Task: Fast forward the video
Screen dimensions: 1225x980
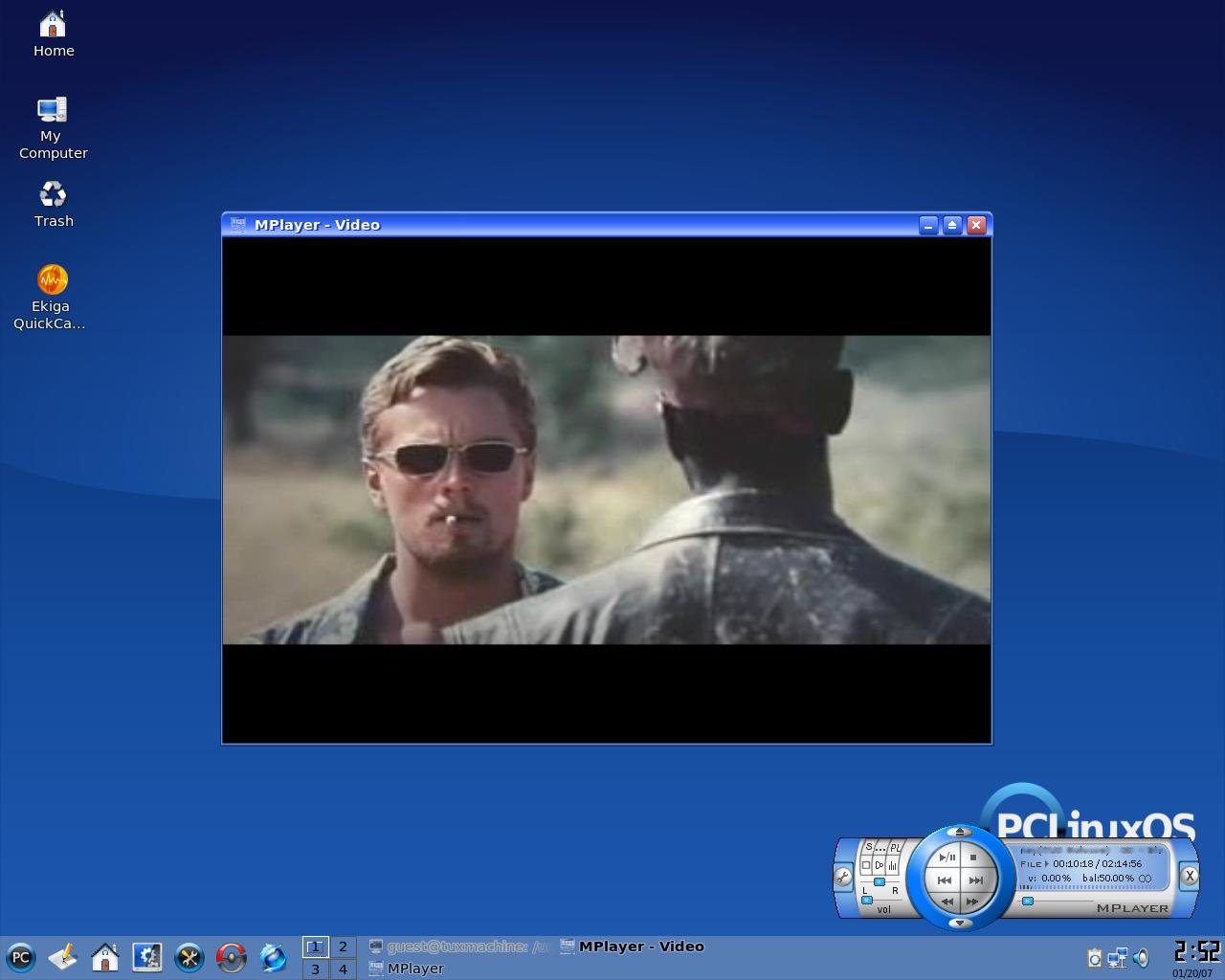Action: point(971,902)
